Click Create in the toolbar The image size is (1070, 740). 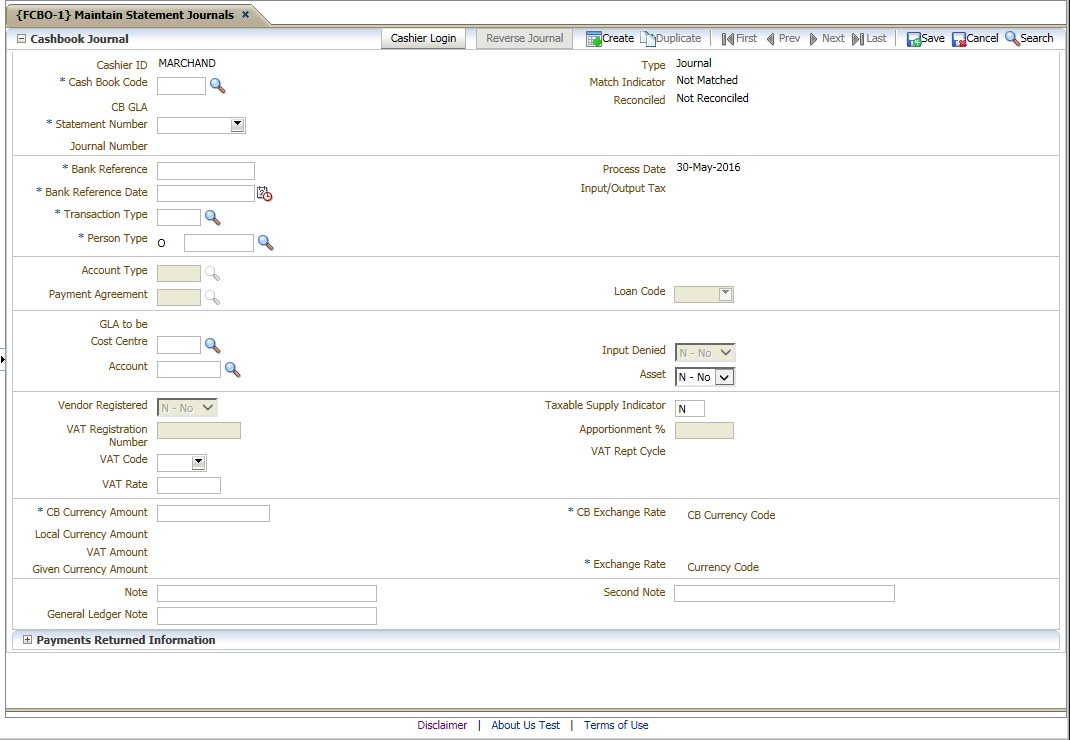coord(610,38)
